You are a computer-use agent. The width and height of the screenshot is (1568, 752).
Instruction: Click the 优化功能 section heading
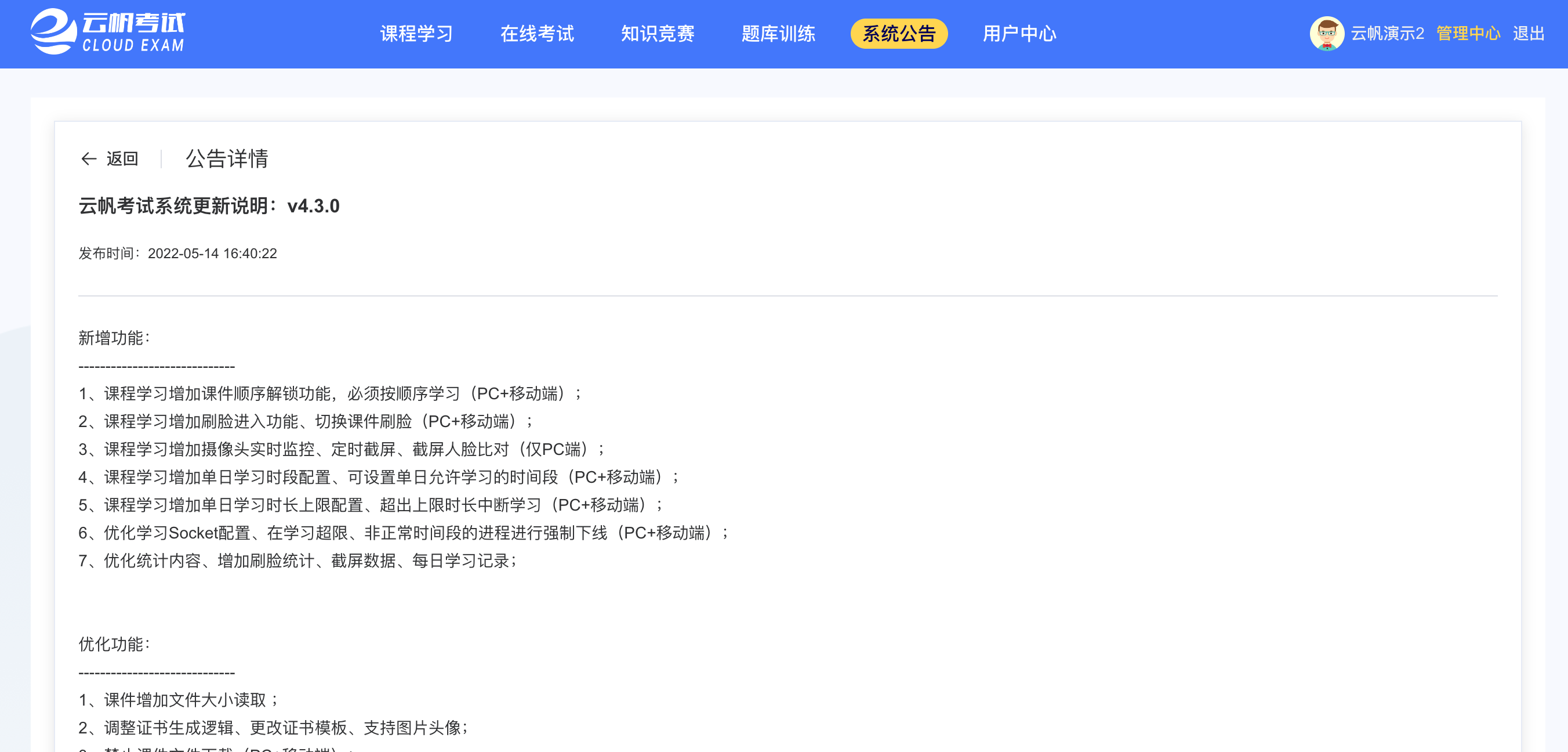tap(114, 644)
